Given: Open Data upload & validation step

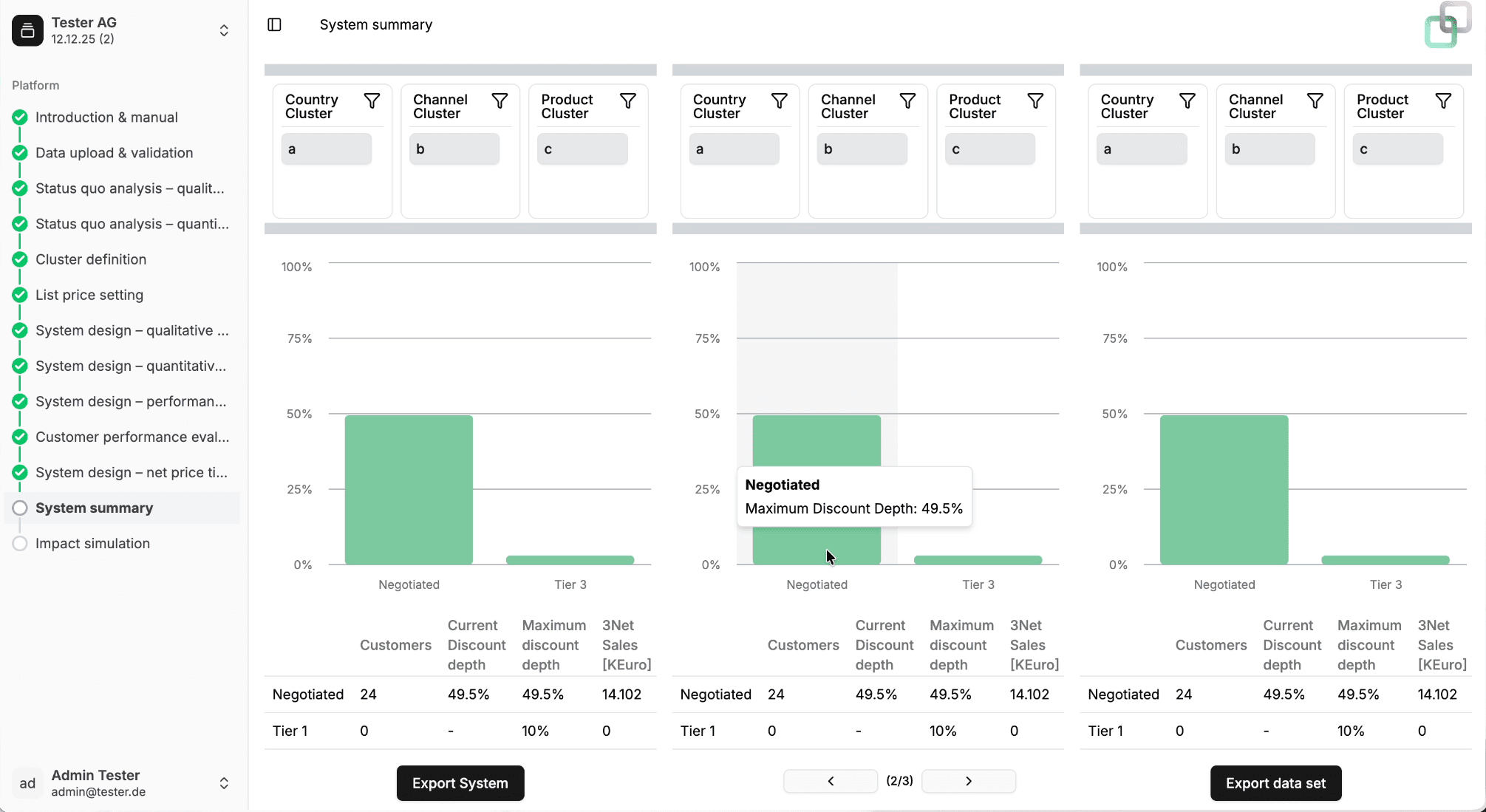Looking at the screenshot, I should pyautogui.click(x=114, y=153).
